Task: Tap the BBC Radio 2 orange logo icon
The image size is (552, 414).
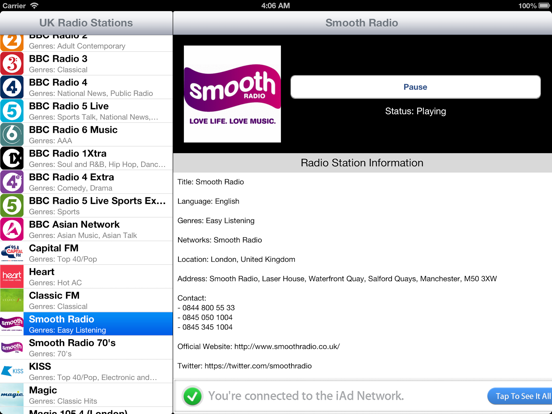Action: coord(12,43)
